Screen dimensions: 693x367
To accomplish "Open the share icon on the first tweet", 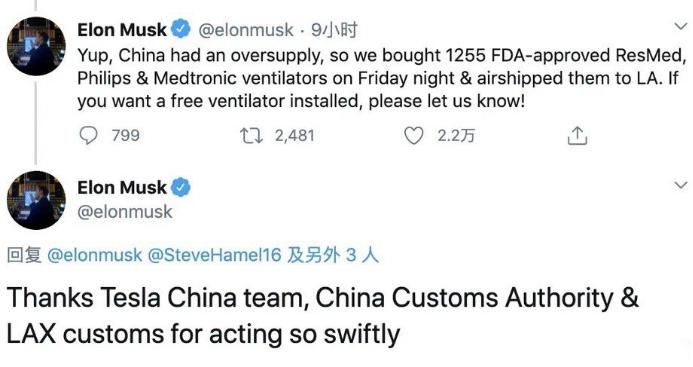I will [x=577, y=136].
